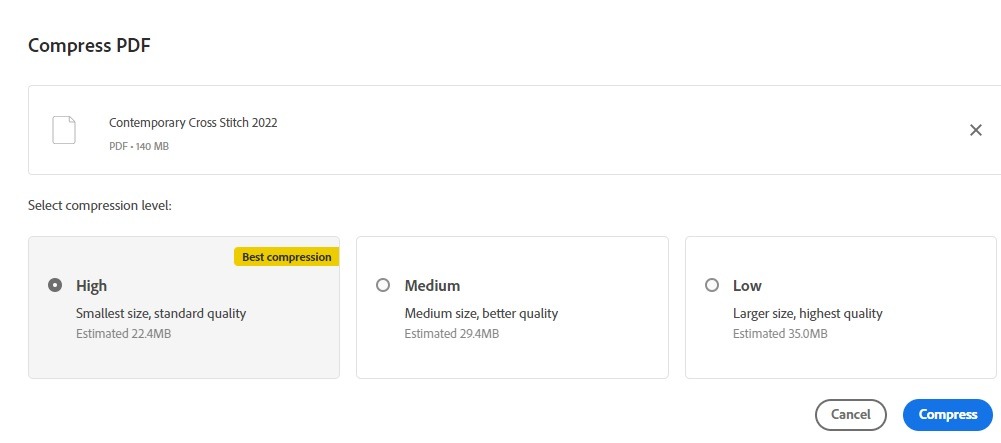Click the PDF document file icon
This screenshot has height=443, width=1001.
64,130
